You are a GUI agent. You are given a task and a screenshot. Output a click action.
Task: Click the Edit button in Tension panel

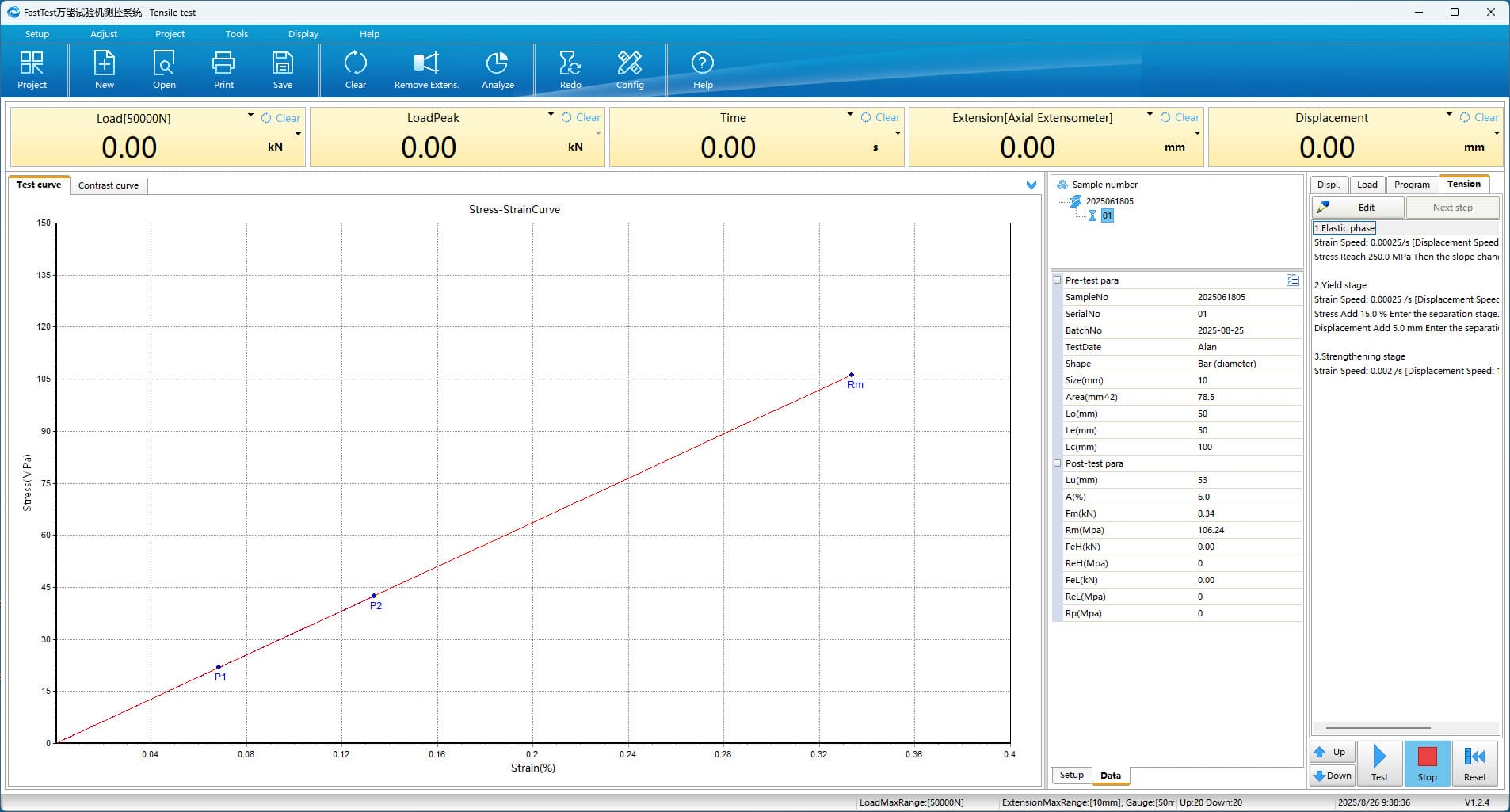pyautogui.click(x=1358, y=208)
